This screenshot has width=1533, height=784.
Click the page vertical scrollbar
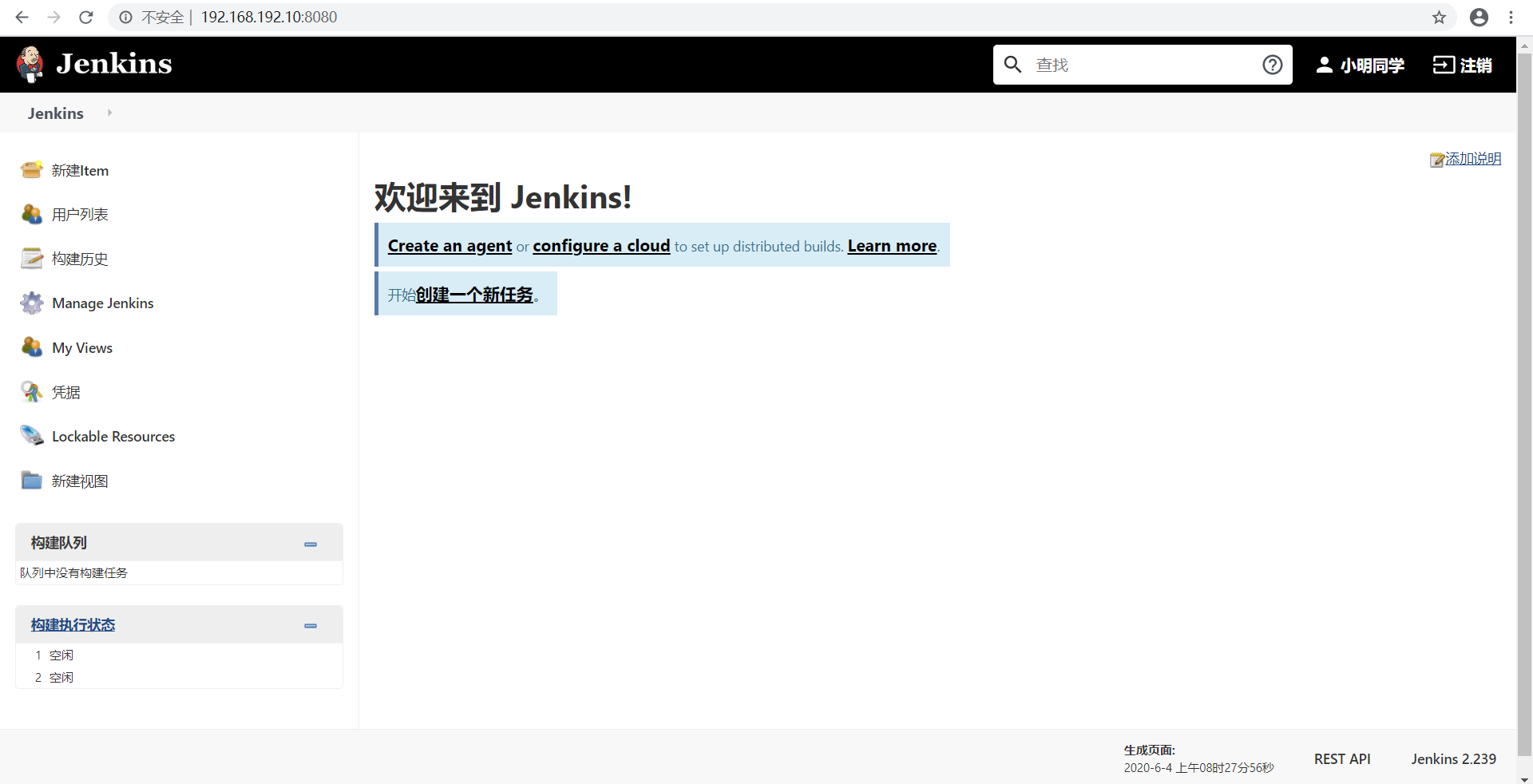point(1524,403)
